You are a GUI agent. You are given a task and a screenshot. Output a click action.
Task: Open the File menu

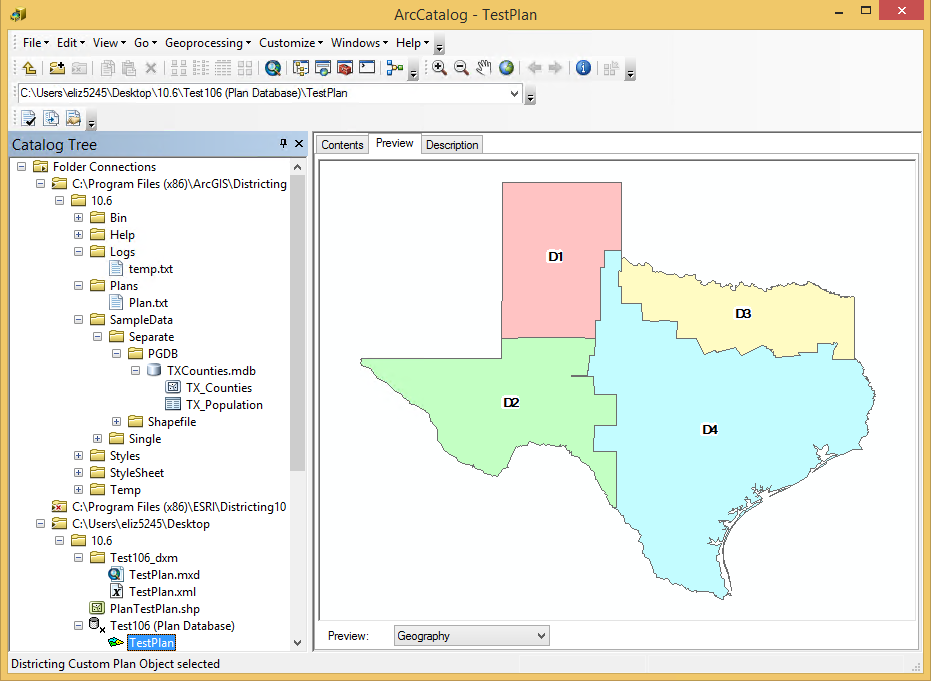click(x=36, y=43)
